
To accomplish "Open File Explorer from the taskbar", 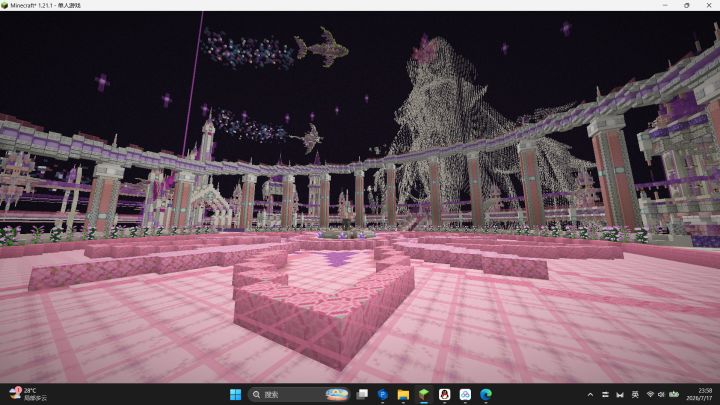I will coord(403,394).
